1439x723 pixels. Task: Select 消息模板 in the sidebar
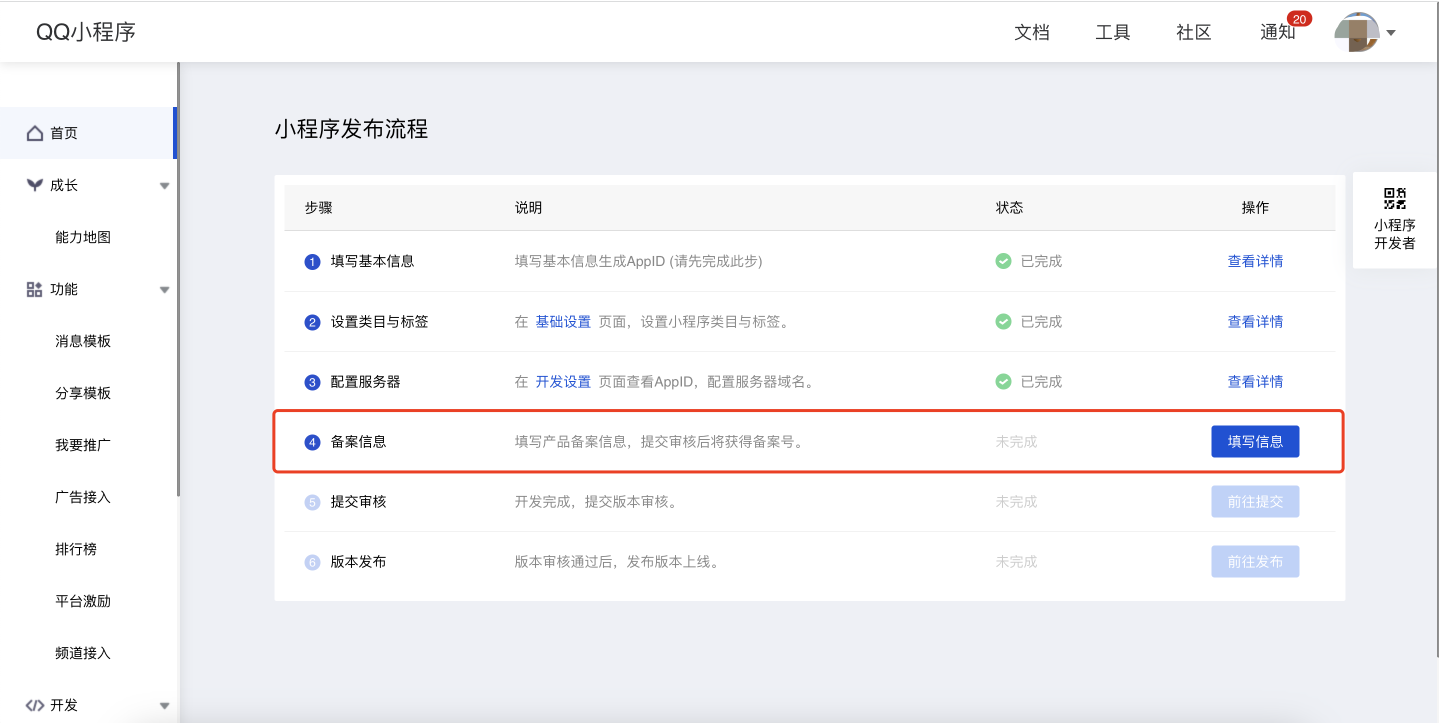(x=83, y=341)
